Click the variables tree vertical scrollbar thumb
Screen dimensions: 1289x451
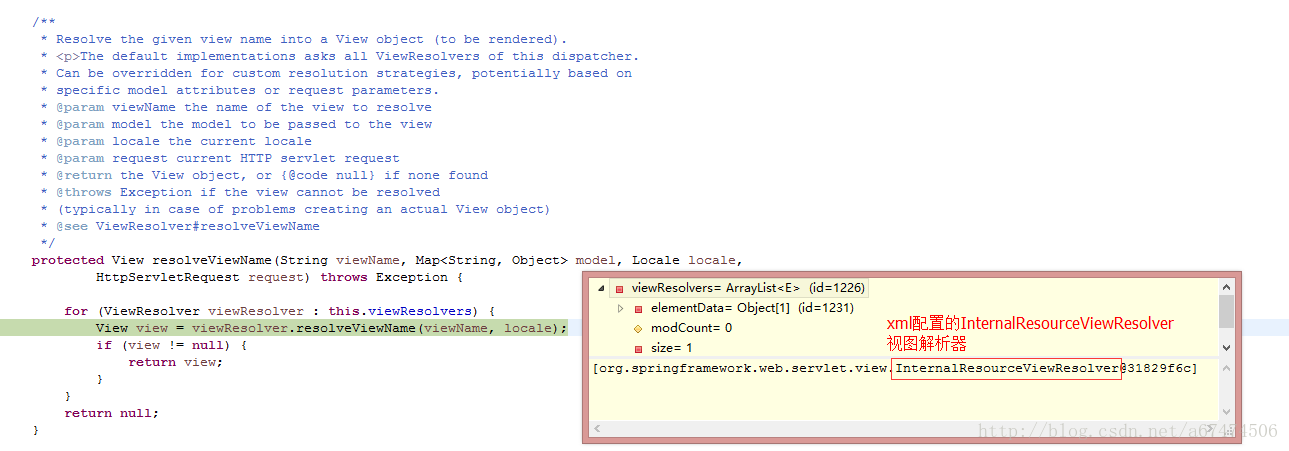coord(1226,311)
